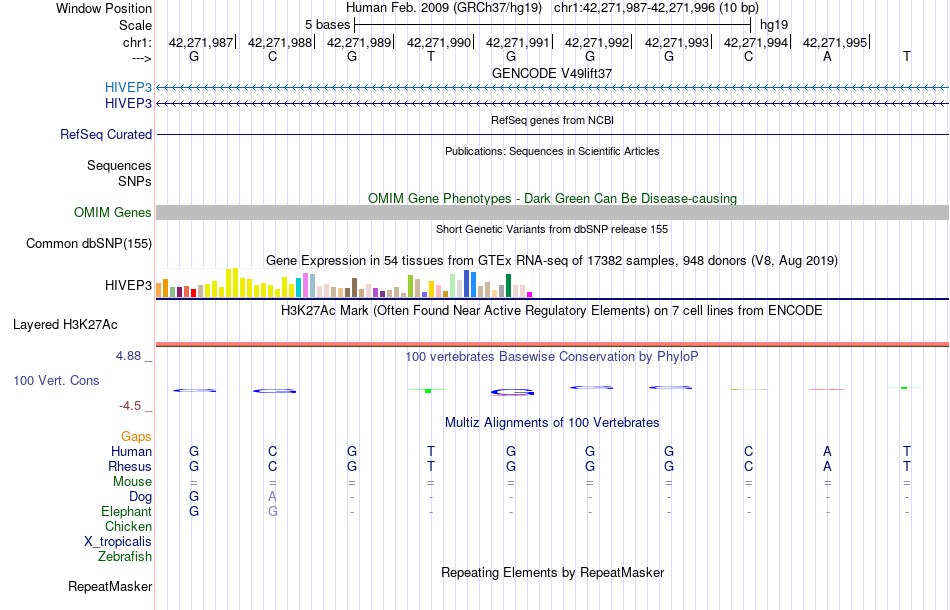Open RefSeq genes from NCBI title

coord(552,120)
